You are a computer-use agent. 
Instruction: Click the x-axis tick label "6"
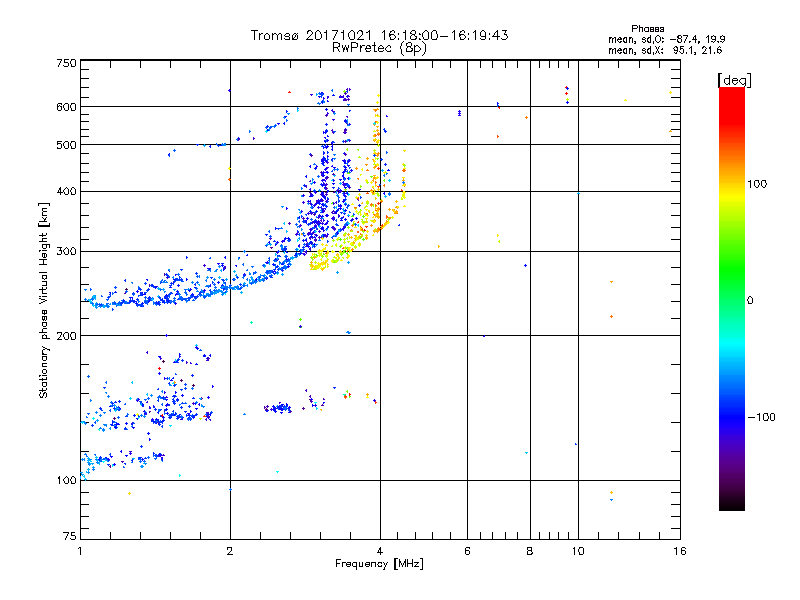click(x=467, y=551)
